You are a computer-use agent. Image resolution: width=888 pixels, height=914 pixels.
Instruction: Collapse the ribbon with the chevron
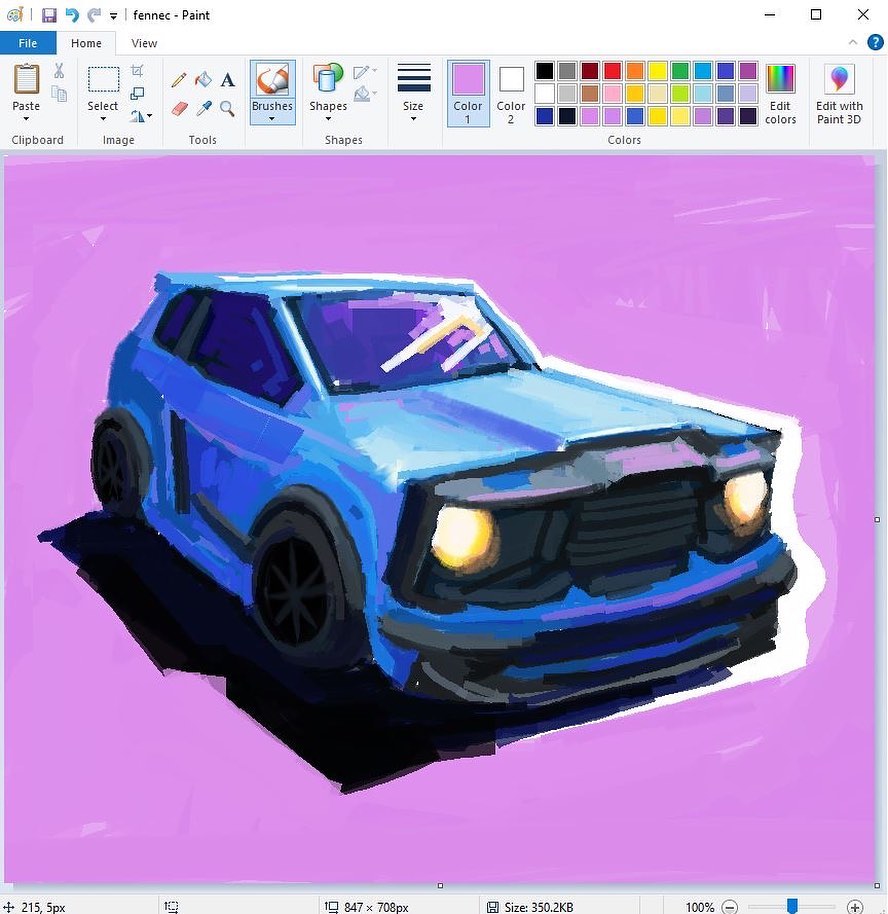tap(852, 43)
